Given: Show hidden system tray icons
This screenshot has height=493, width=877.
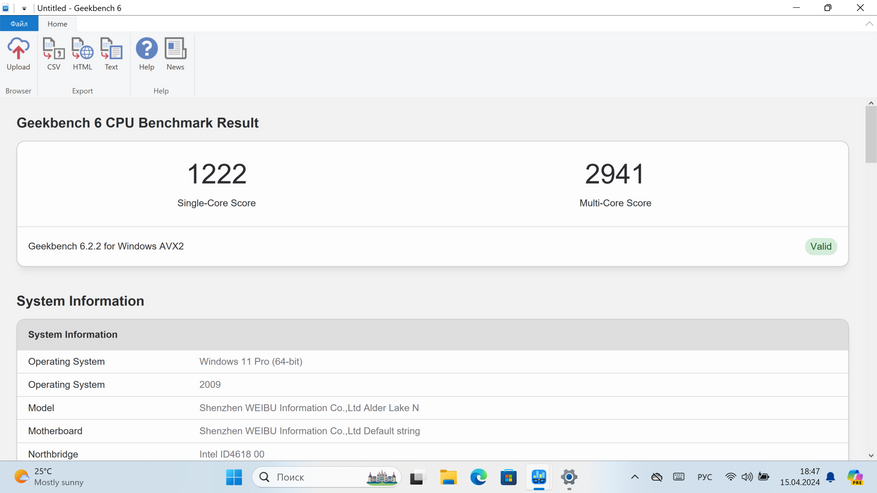Looking at the screenshot, I should coord(634,477).
